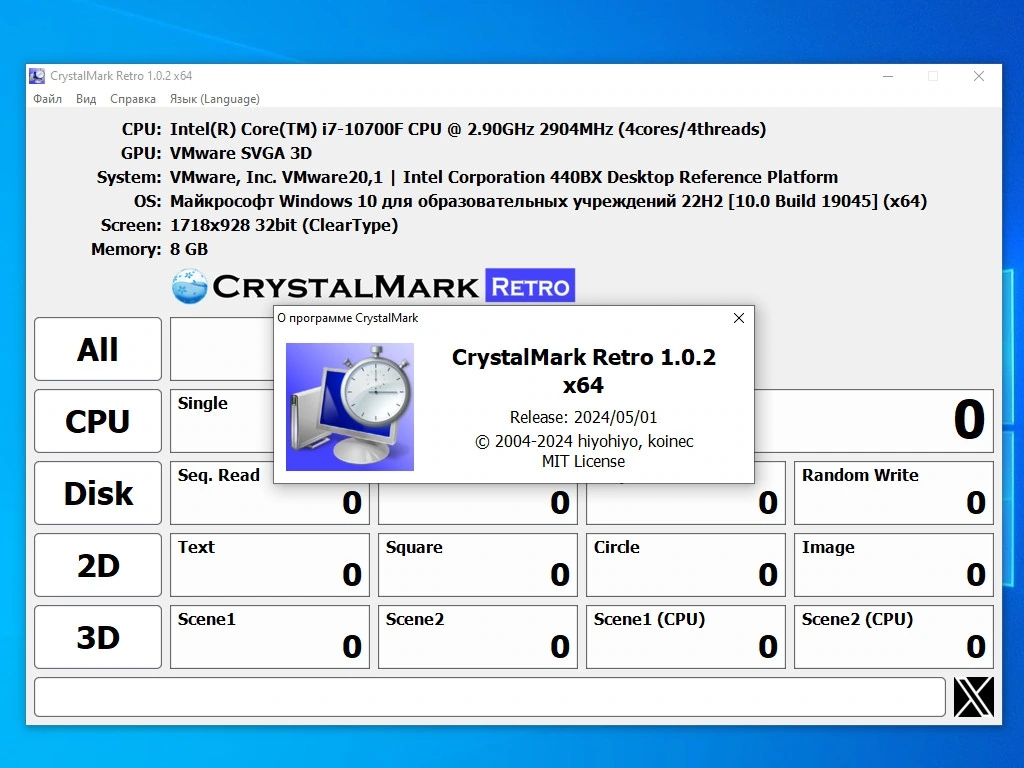
Task: Click the Scene2 3D score box
Action: click(x=477, y=637)
